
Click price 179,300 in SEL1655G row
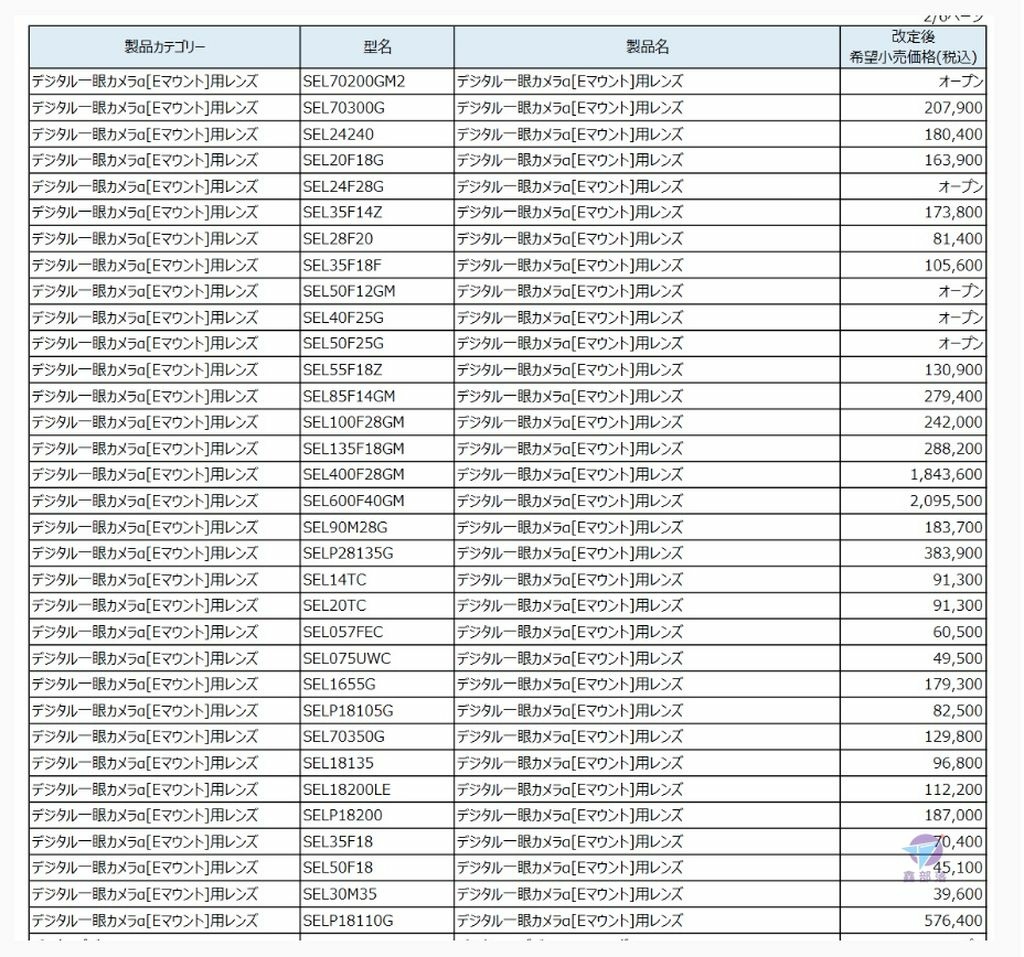pyautogui.click(x=953, y=685)
